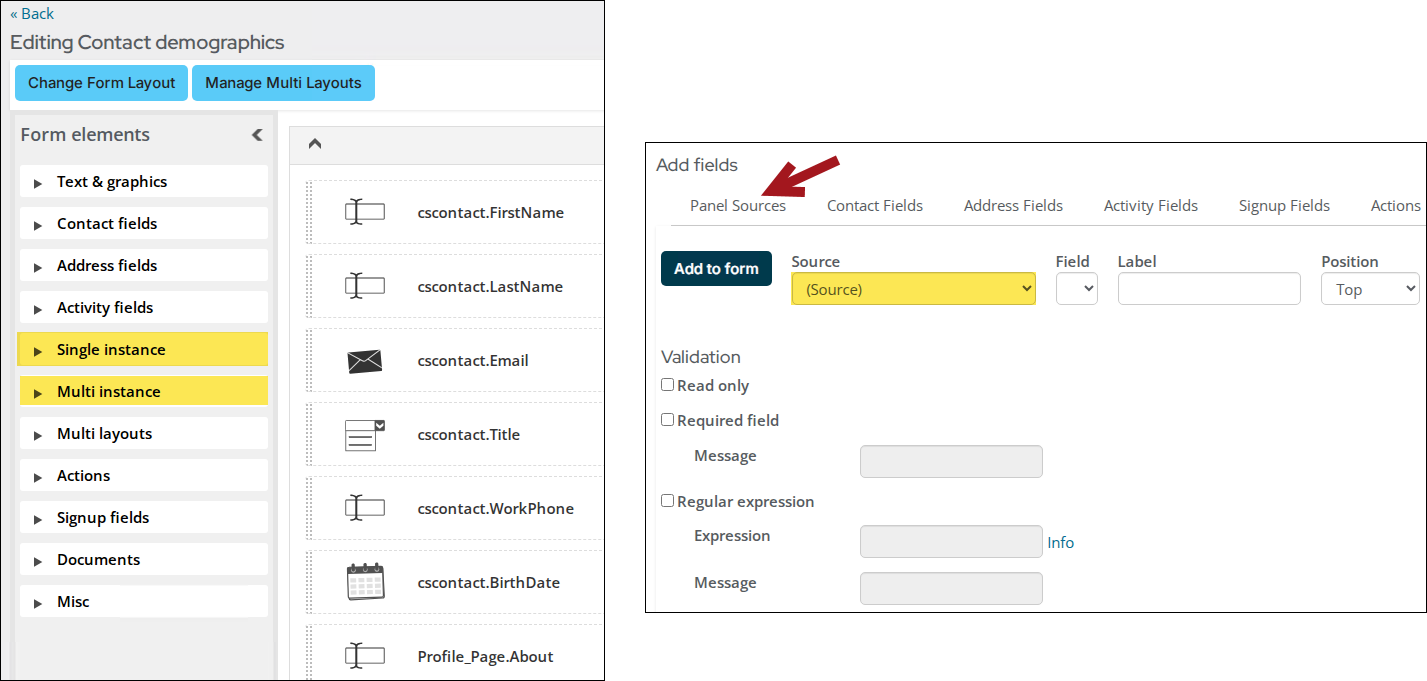Open the Position dropdown set to Top
Viewport: 1427px width, 681px height.
click(x=1370, y=289)
